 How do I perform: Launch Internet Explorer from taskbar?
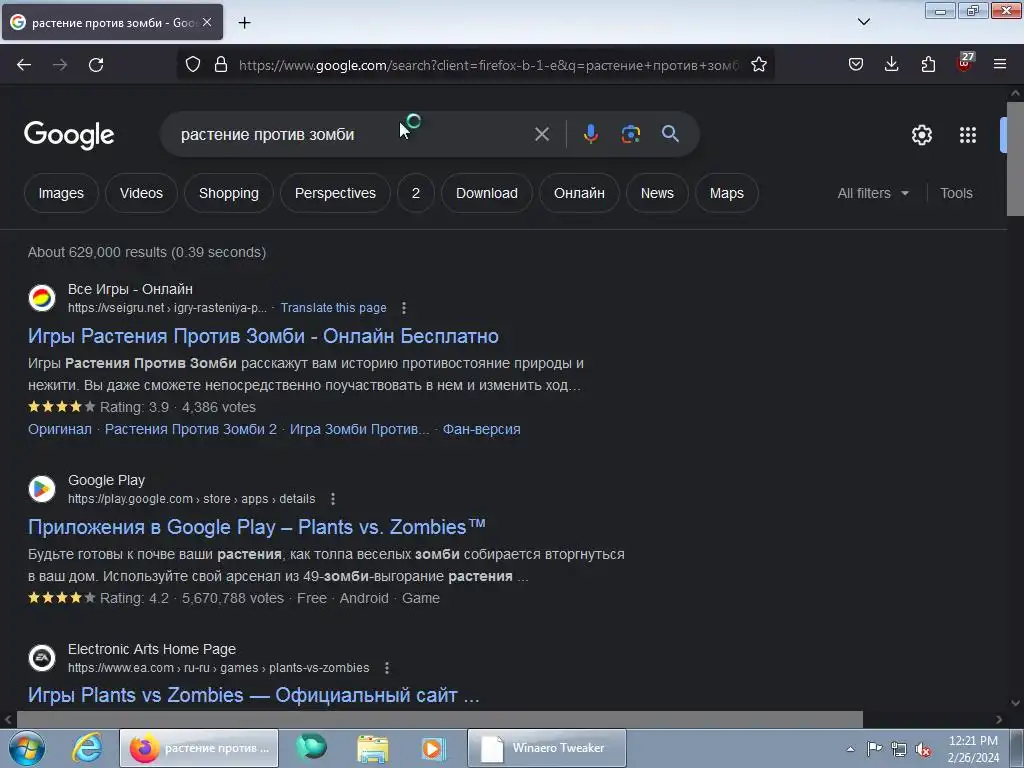87,748
